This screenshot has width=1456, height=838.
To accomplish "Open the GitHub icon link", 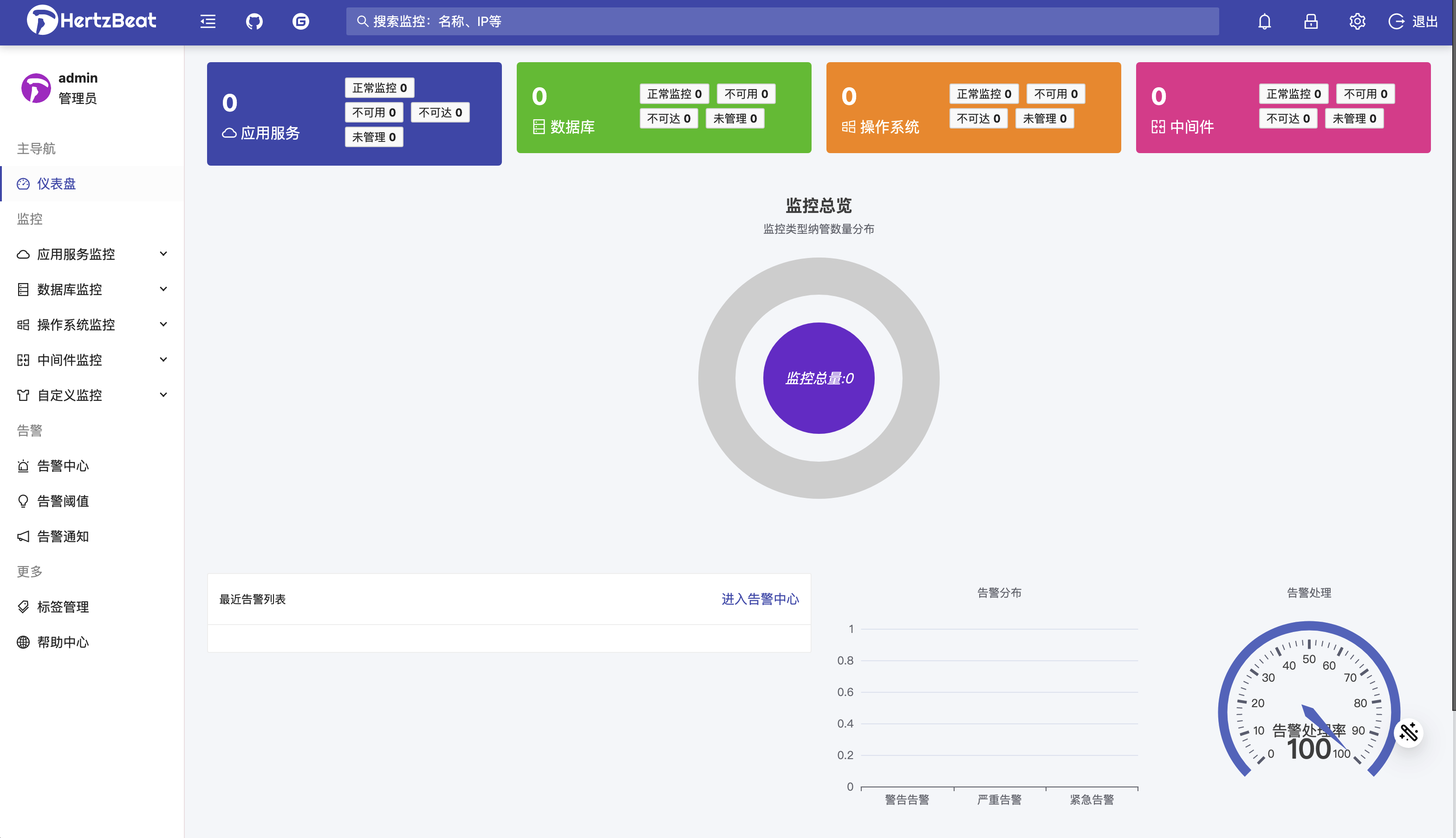I will tap(254, 21).
